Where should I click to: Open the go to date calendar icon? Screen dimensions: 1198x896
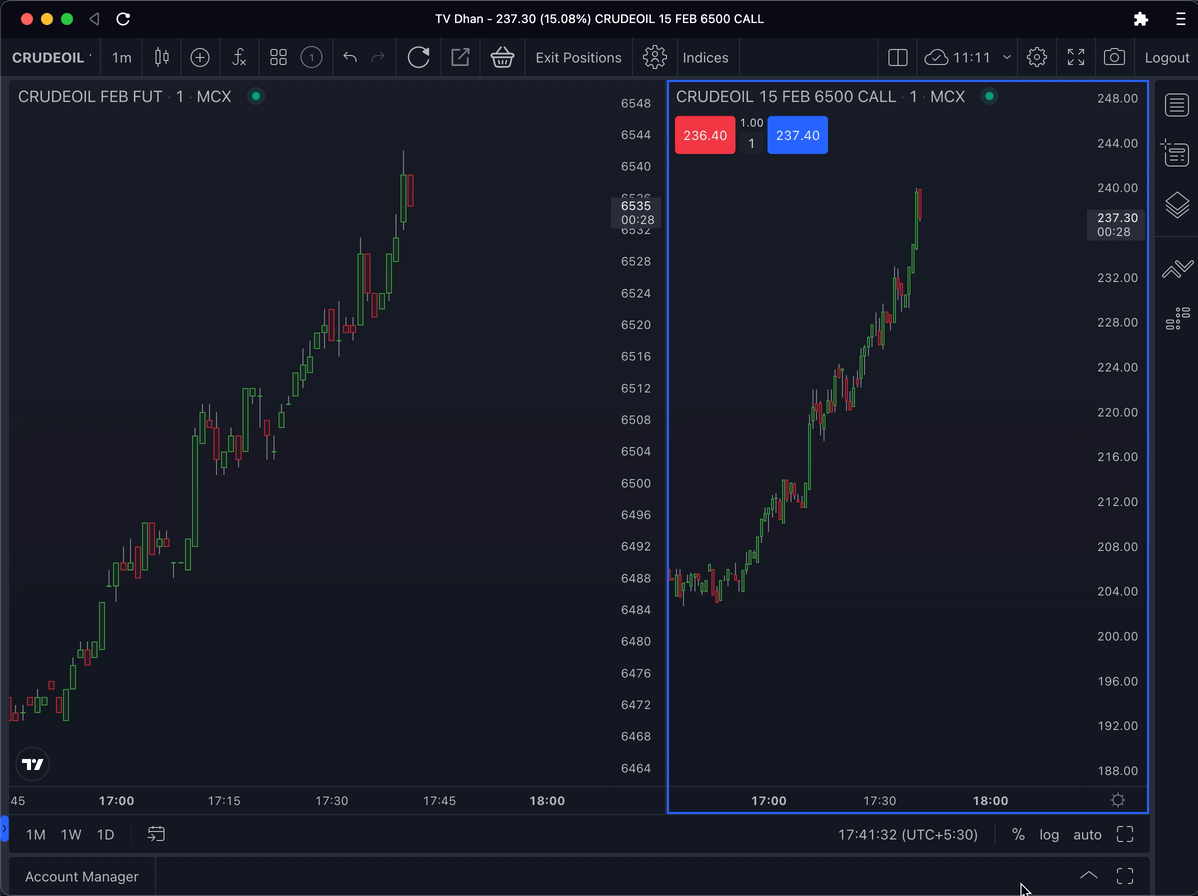(x=156, y=834)
